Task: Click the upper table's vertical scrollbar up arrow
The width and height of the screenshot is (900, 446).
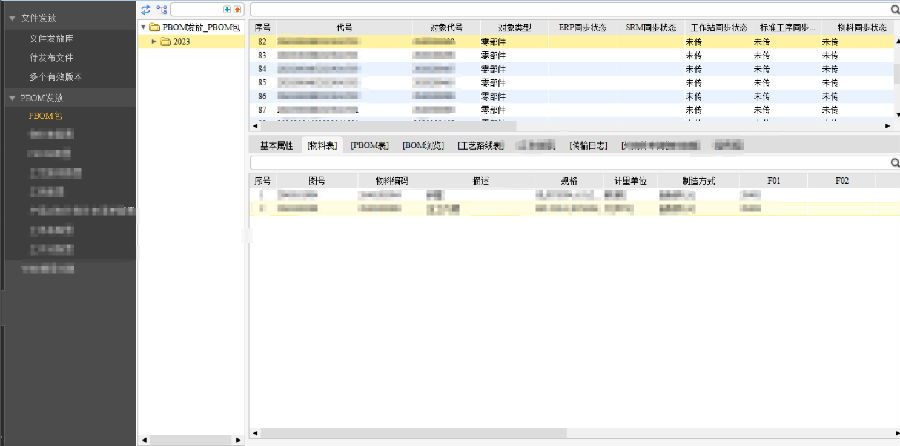Action: pos(897,40)
